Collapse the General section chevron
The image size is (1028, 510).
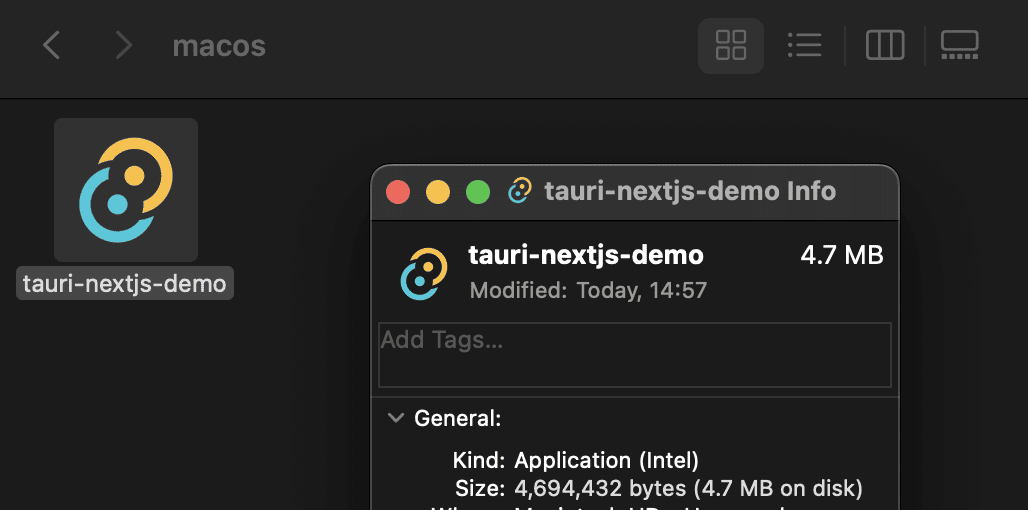coord(396,418)
